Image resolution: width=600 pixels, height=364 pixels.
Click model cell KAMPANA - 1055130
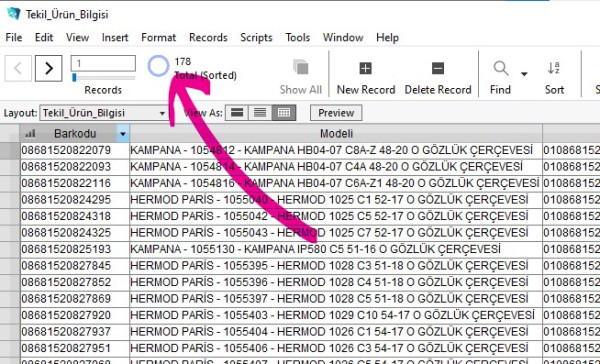point(336,249)
